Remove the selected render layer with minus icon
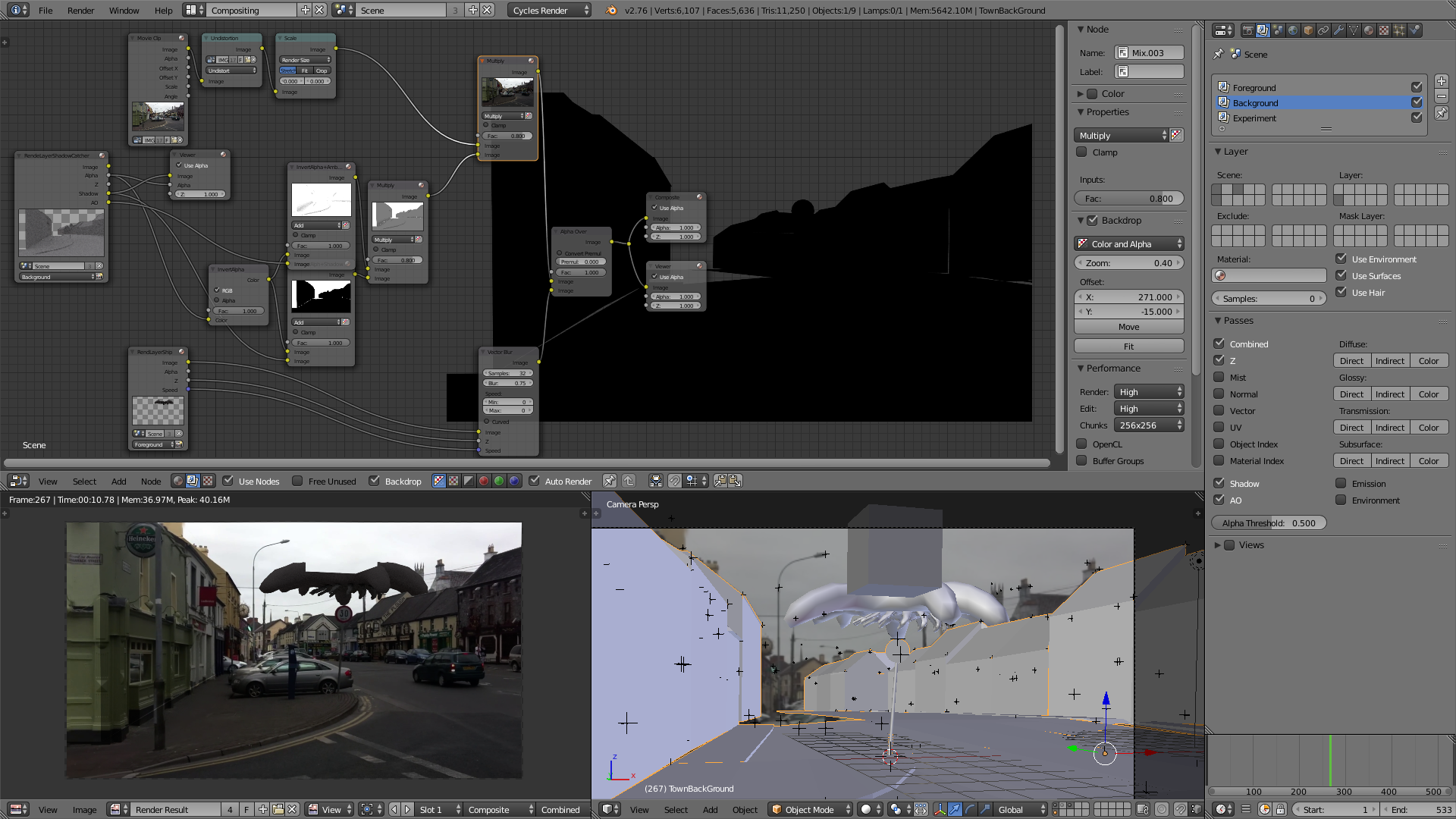 point(1442,96)
